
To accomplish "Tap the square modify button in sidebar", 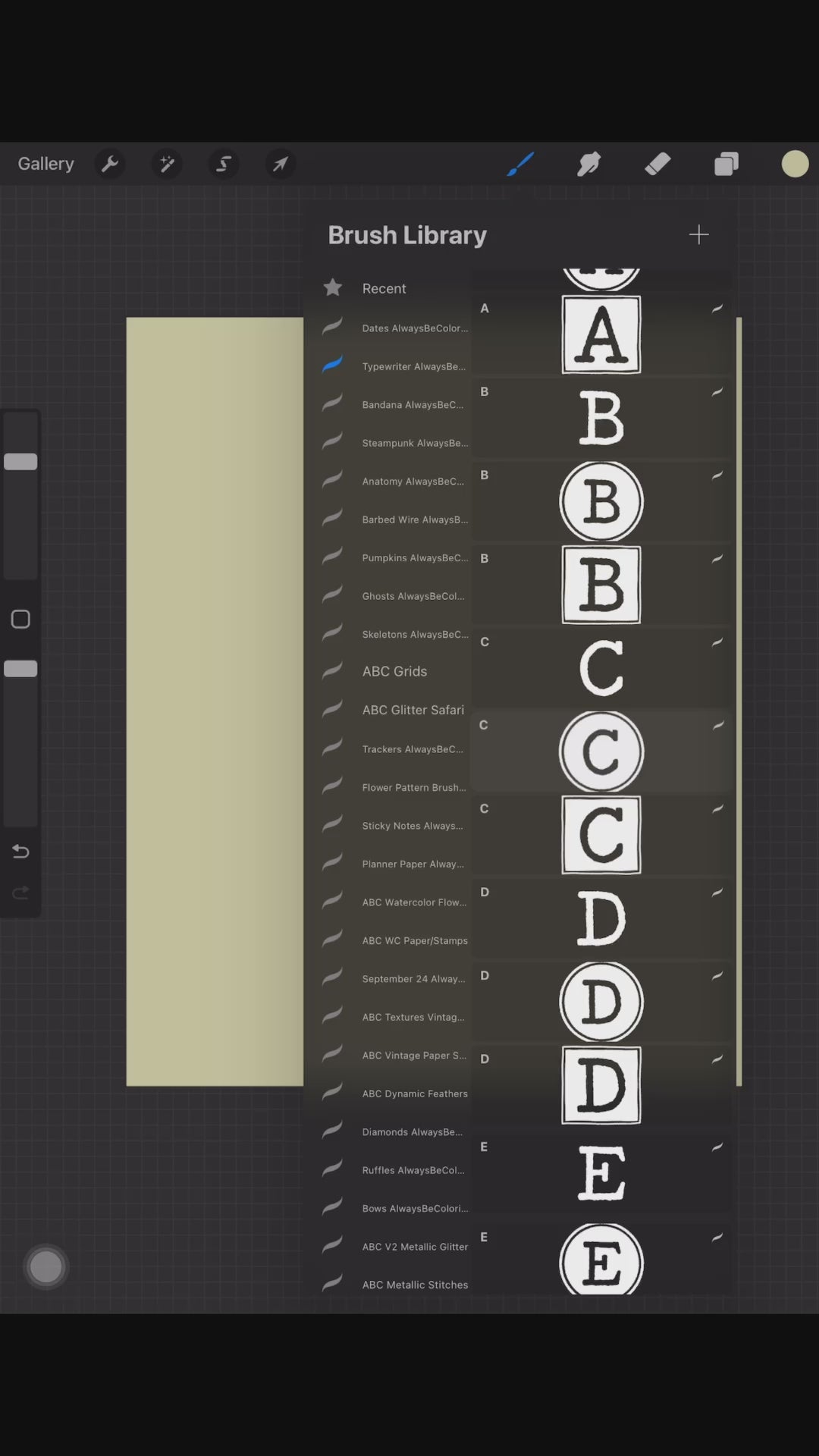I will pos(20,620).
